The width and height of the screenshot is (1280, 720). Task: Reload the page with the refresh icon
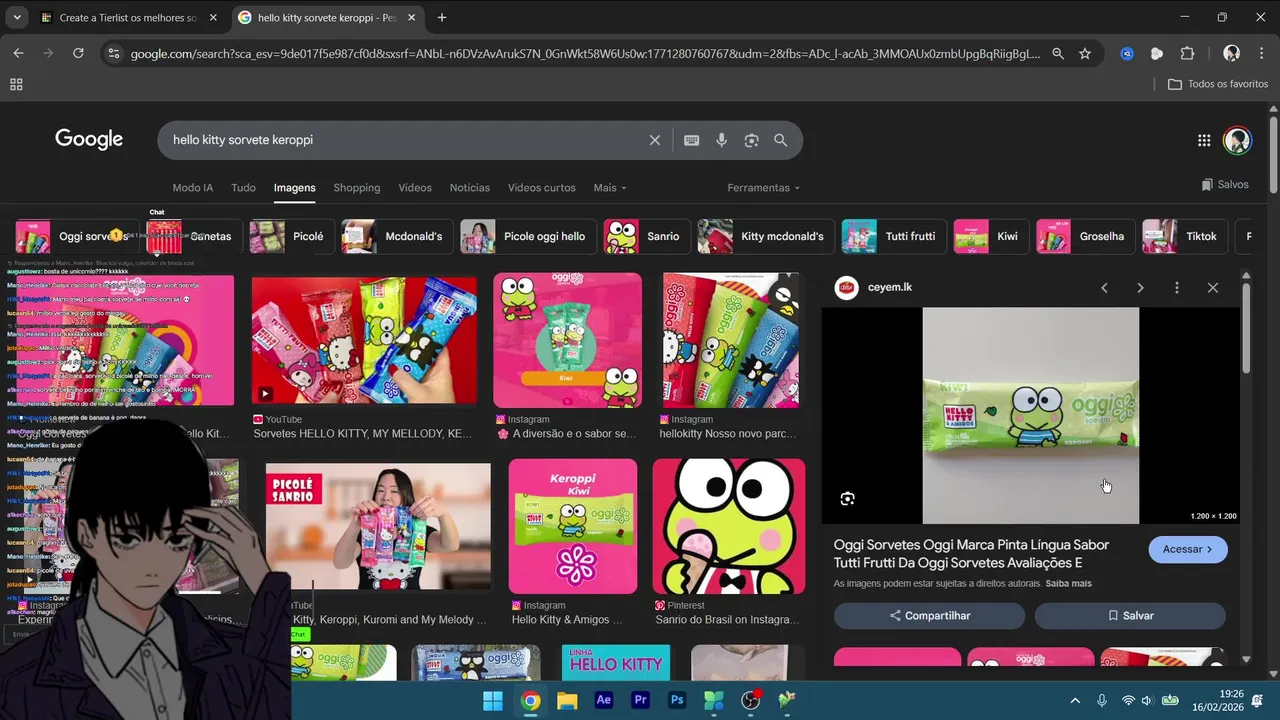(x=78, y=53)
